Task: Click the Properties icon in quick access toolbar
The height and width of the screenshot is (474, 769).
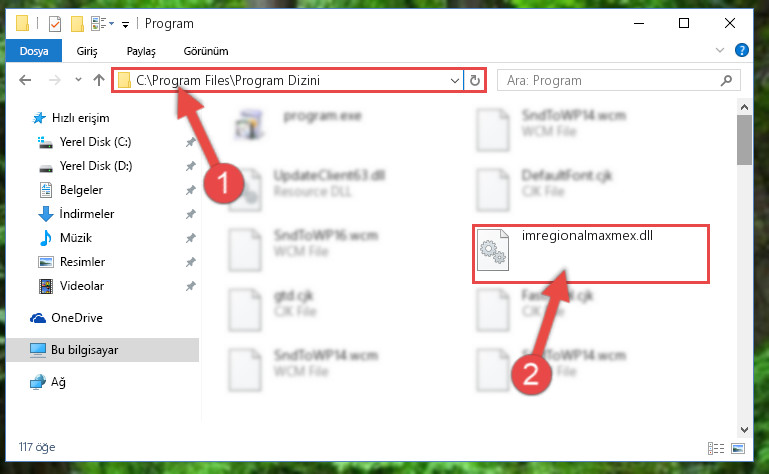Action: click(55, 24)
